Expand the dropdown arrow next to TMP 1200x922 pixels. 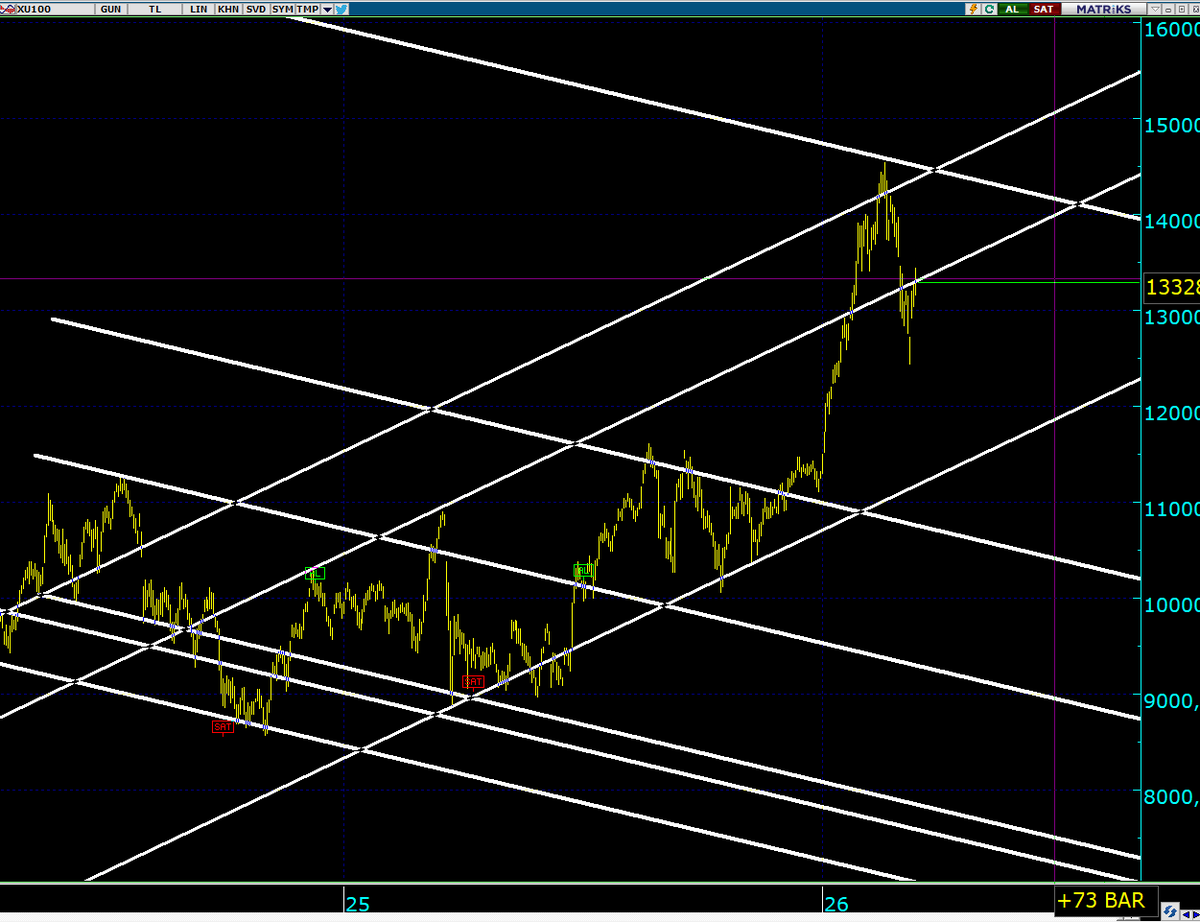(327, 10)
